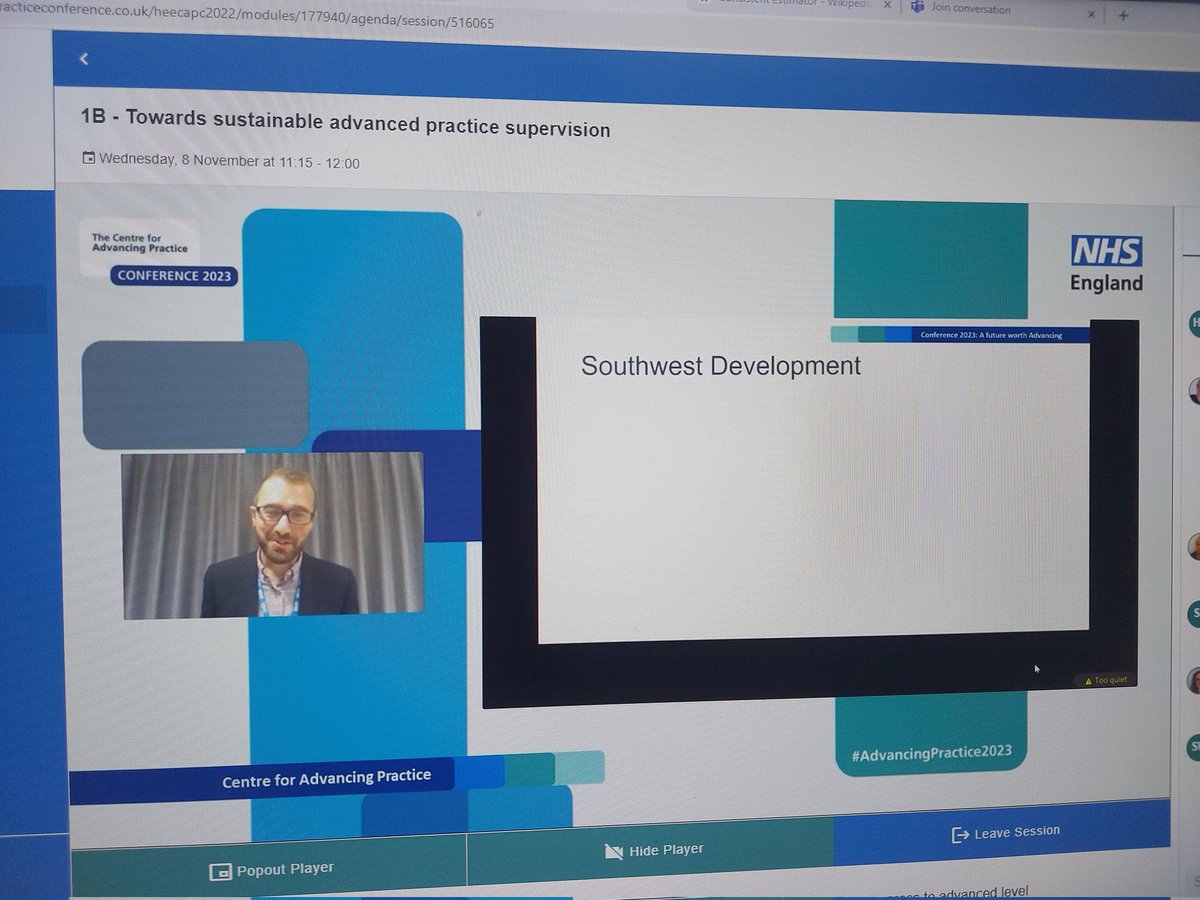
Task: Click the Hide Player crossed-camera icon
Action: click(613, 851)
